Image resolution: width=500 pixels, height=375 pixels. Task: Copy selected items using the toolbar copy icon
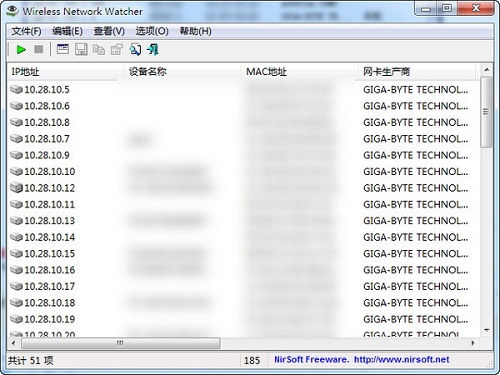click(x=99, y=50)
